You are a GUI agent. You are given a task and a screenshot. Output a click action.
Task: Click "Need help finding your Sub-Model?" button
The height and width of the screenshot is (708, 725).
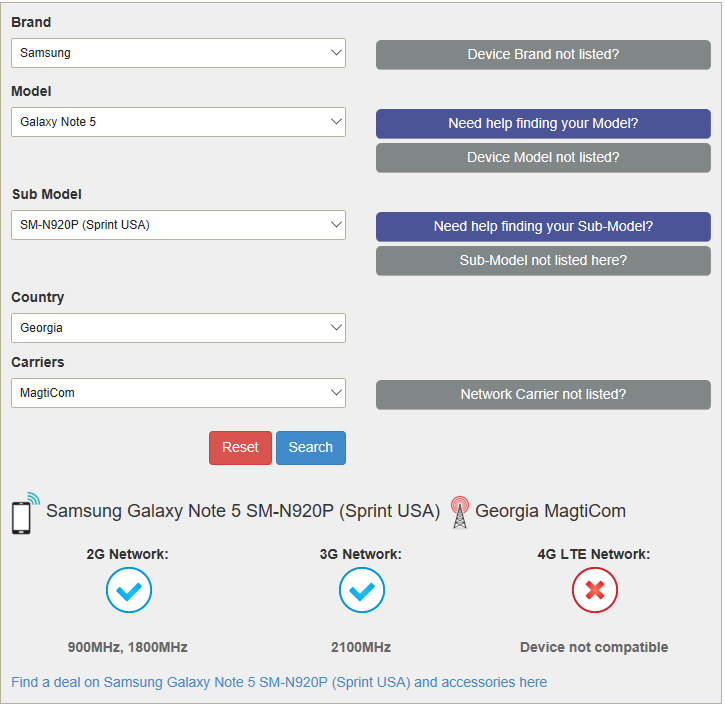(x=543, y=227)
